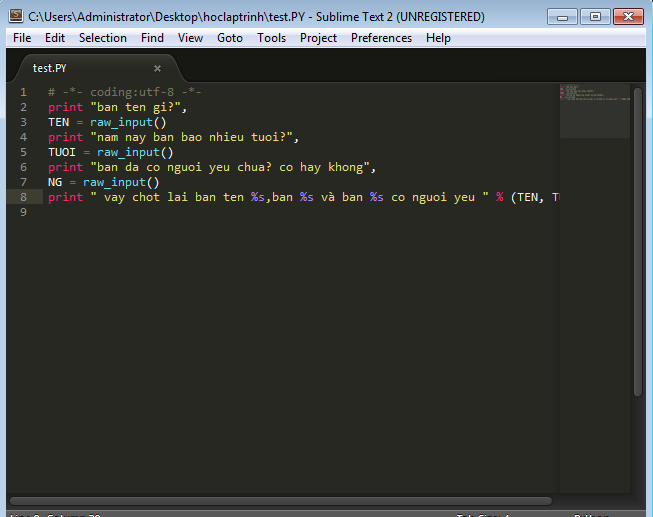This screenshot has height=517, width=653.
Task: Open the Goto menu
Action: click(x=230, y=38)
